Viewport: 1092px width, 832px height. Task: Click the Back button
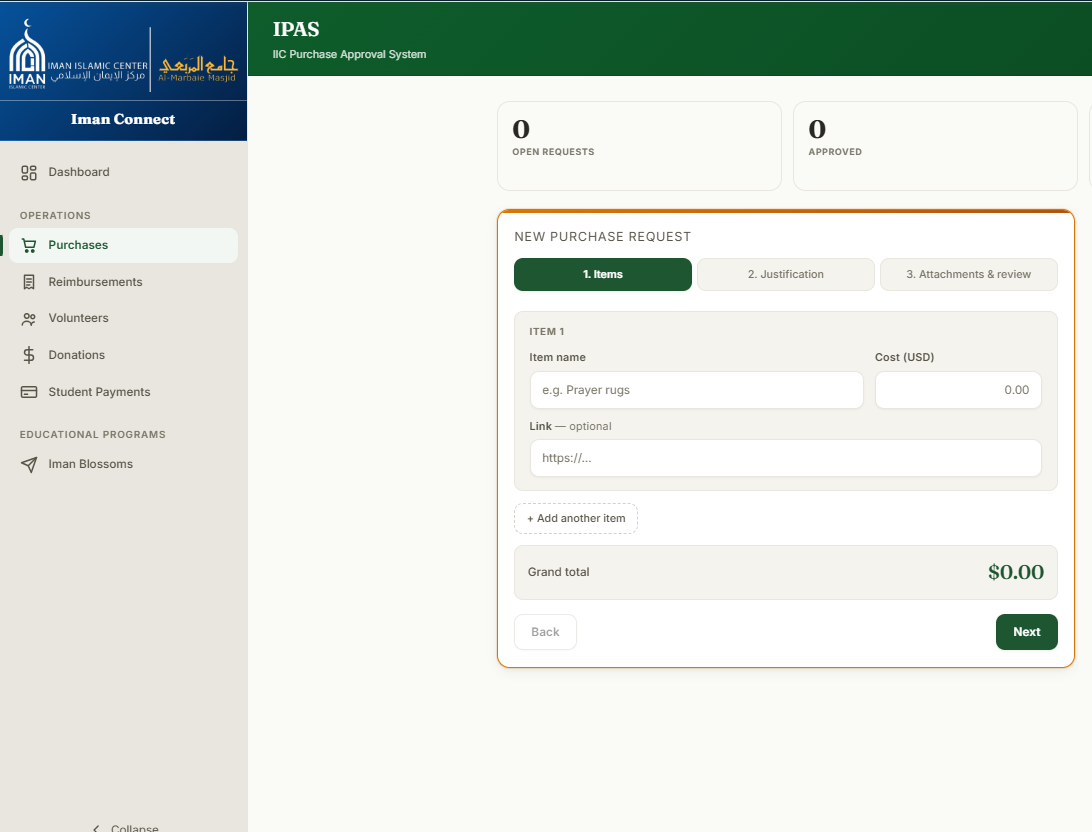(545, 632)
